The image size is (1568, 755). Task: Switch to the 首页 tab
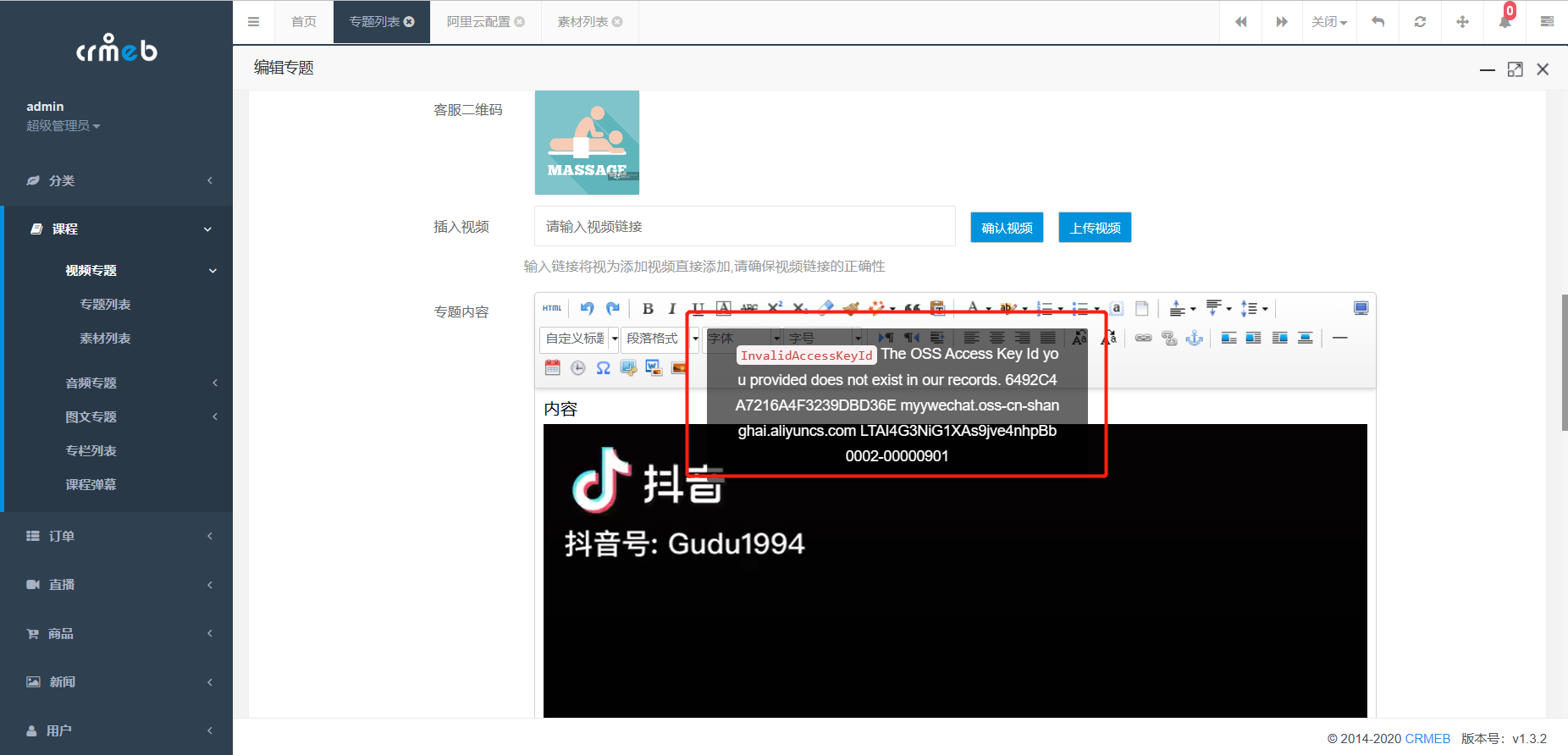[304, 22]
